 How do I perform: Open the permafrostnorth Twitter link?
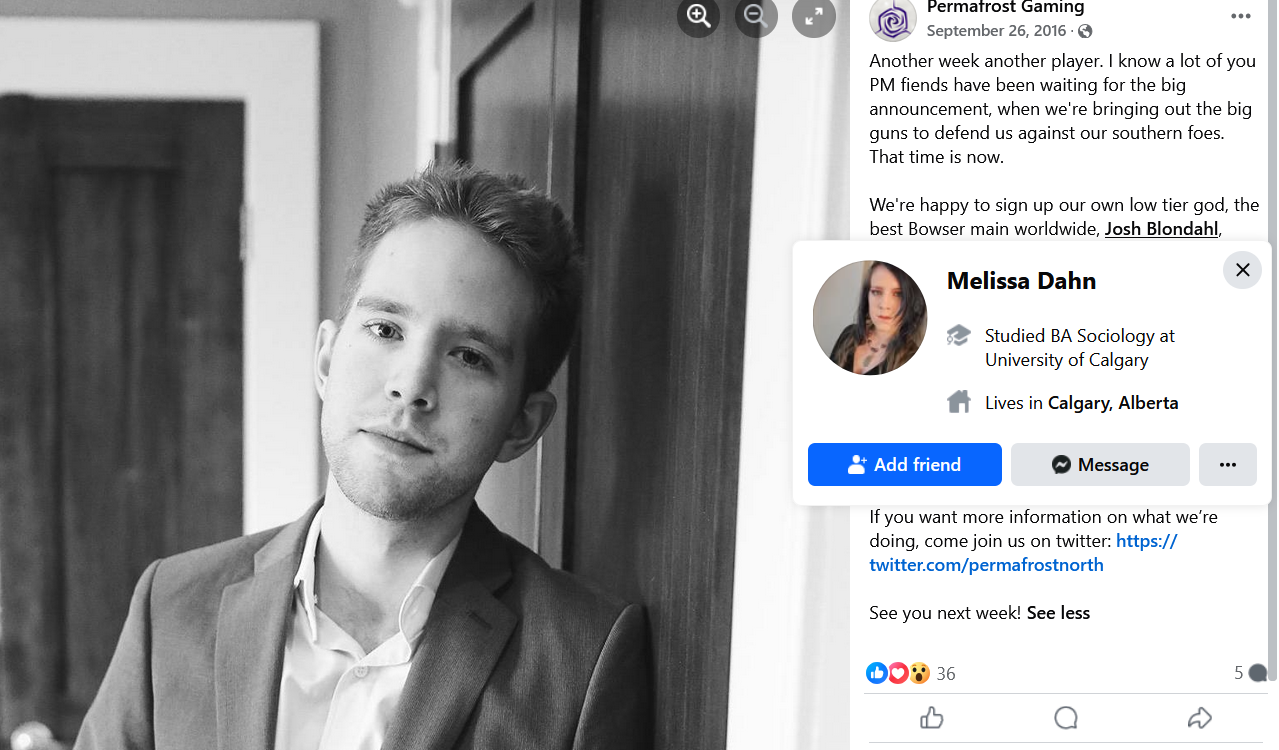click(1024, 553)
